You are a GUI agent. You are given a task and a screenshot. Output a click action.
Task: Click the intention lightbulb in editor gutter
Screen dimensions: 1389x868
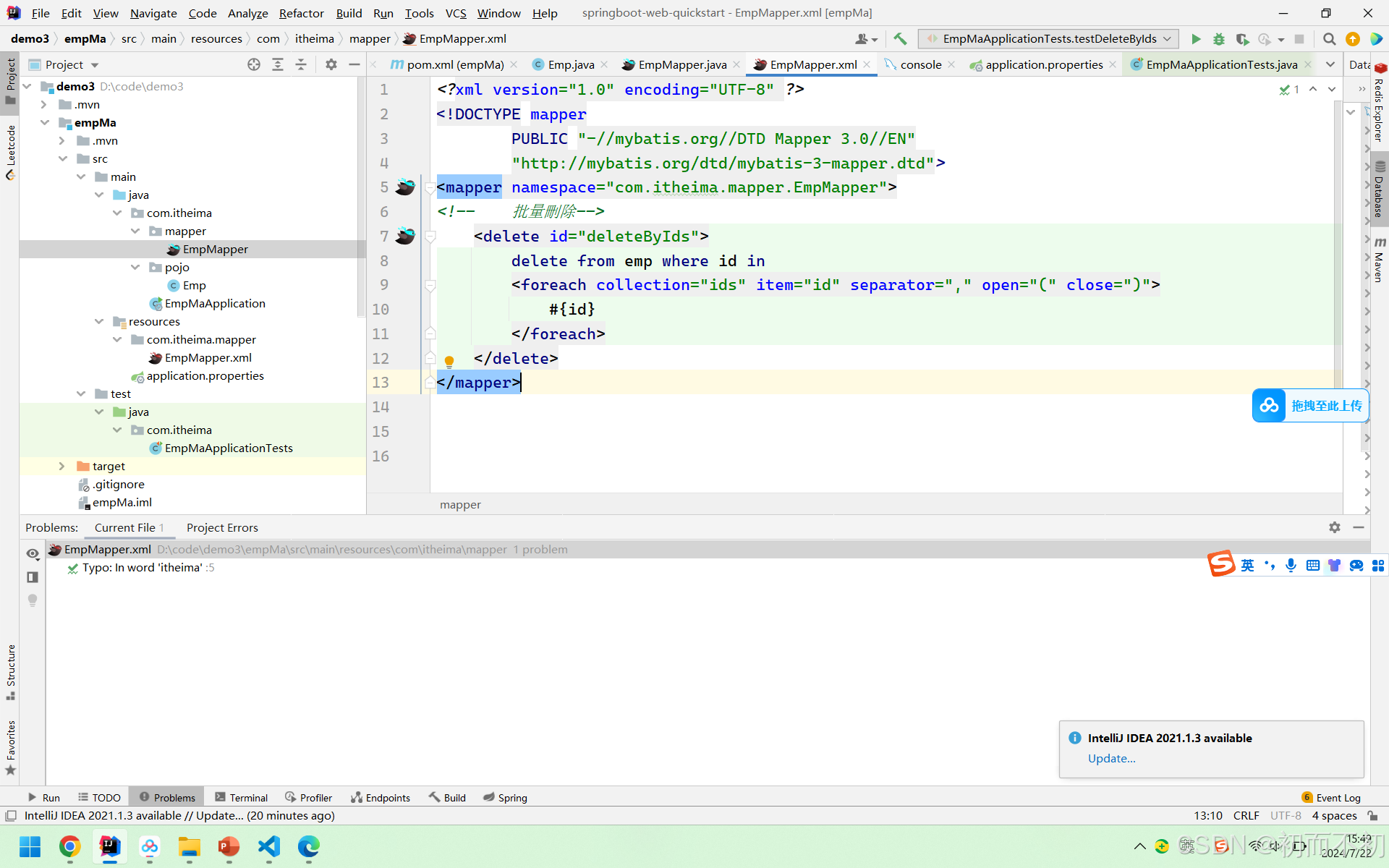click(x=449, y=361)
